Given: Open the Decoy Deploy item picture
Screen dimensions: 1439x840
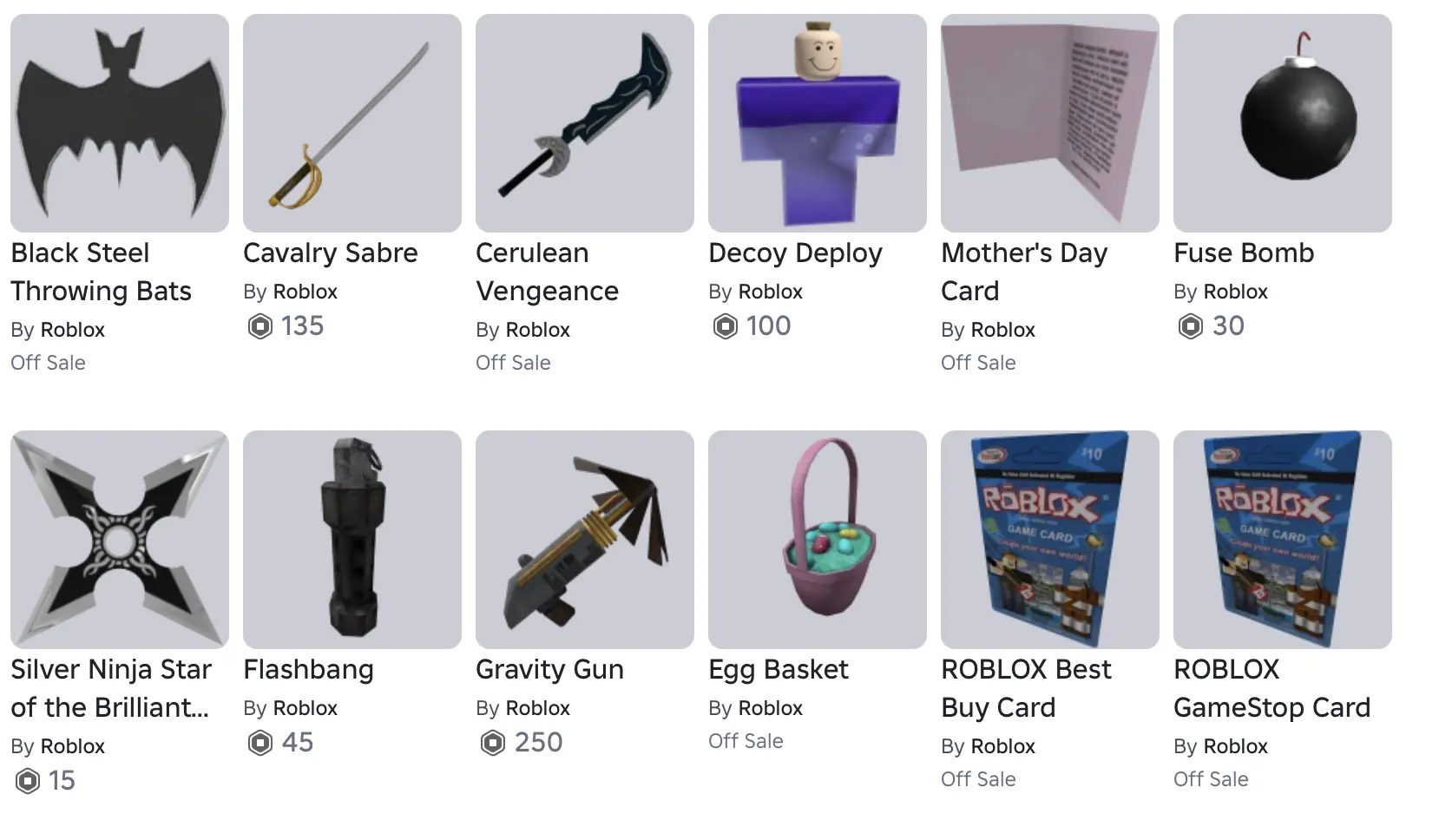Looking at the screenshot, I should point(818,123).
